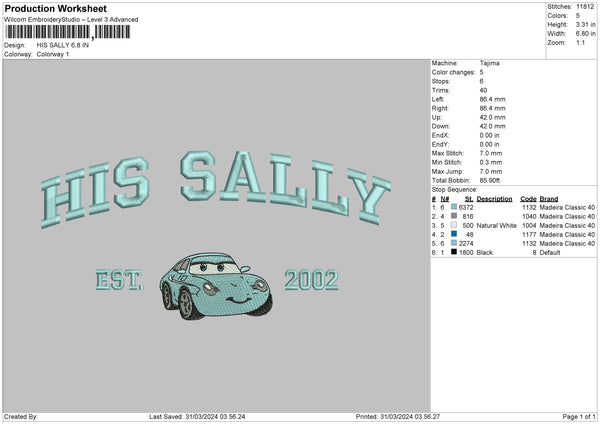Click the light blue swatch for stop 1
Viewport: 600px width, 424px height.
coord(456,207)
